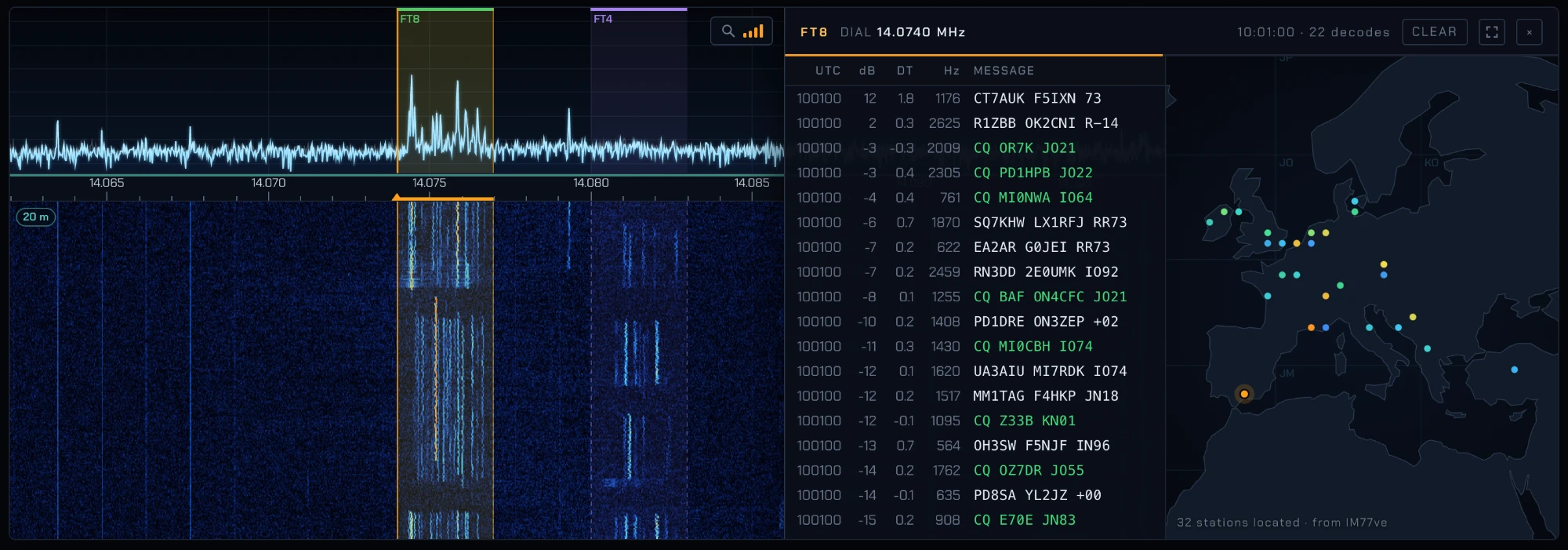The image size is (1568, 550).
Task: Sort decodes by UTC column
Action: coord(828,71)
